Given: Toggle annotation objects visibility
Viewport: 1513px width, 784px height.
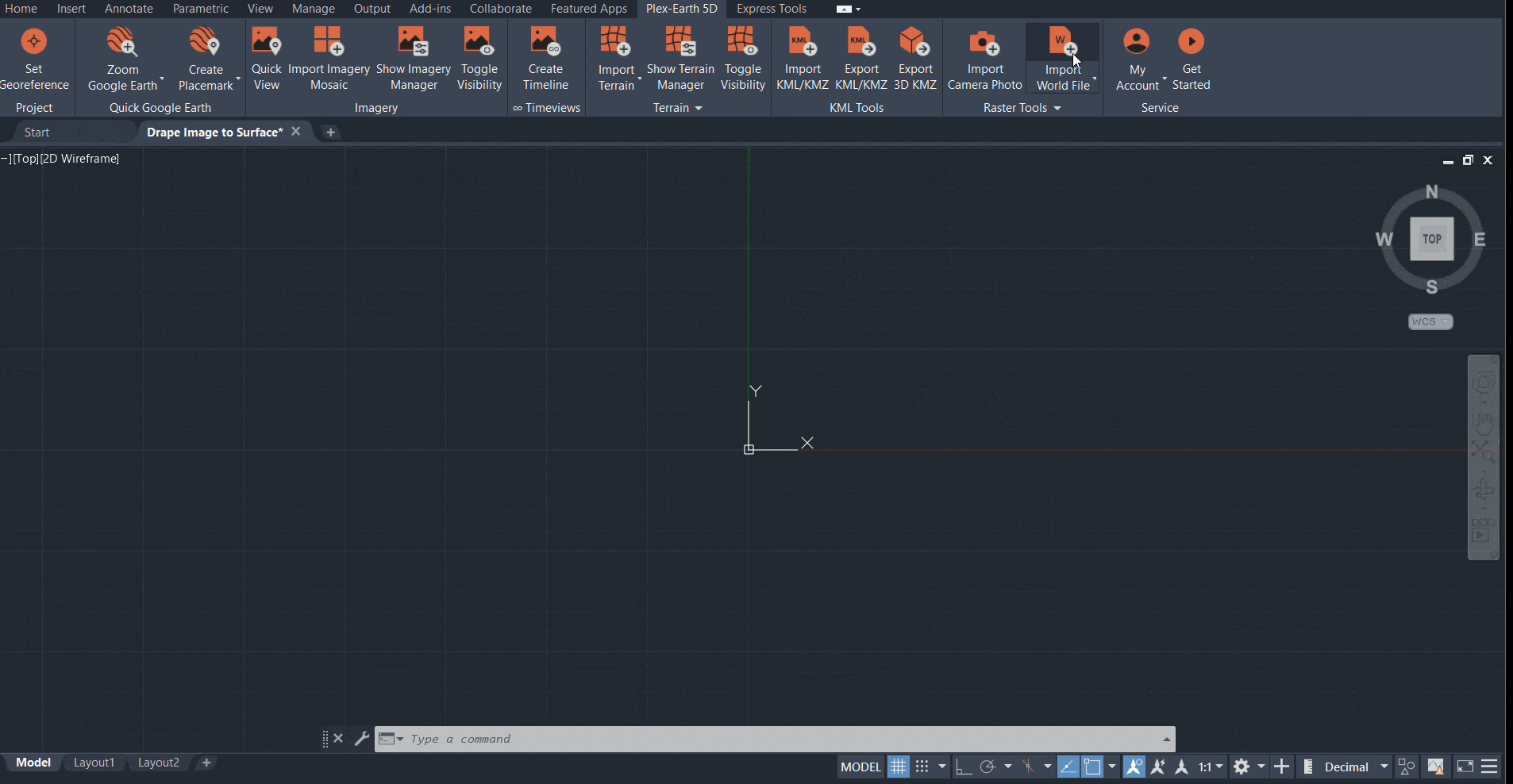Looking at the screenshot, I should (1134, 767).
